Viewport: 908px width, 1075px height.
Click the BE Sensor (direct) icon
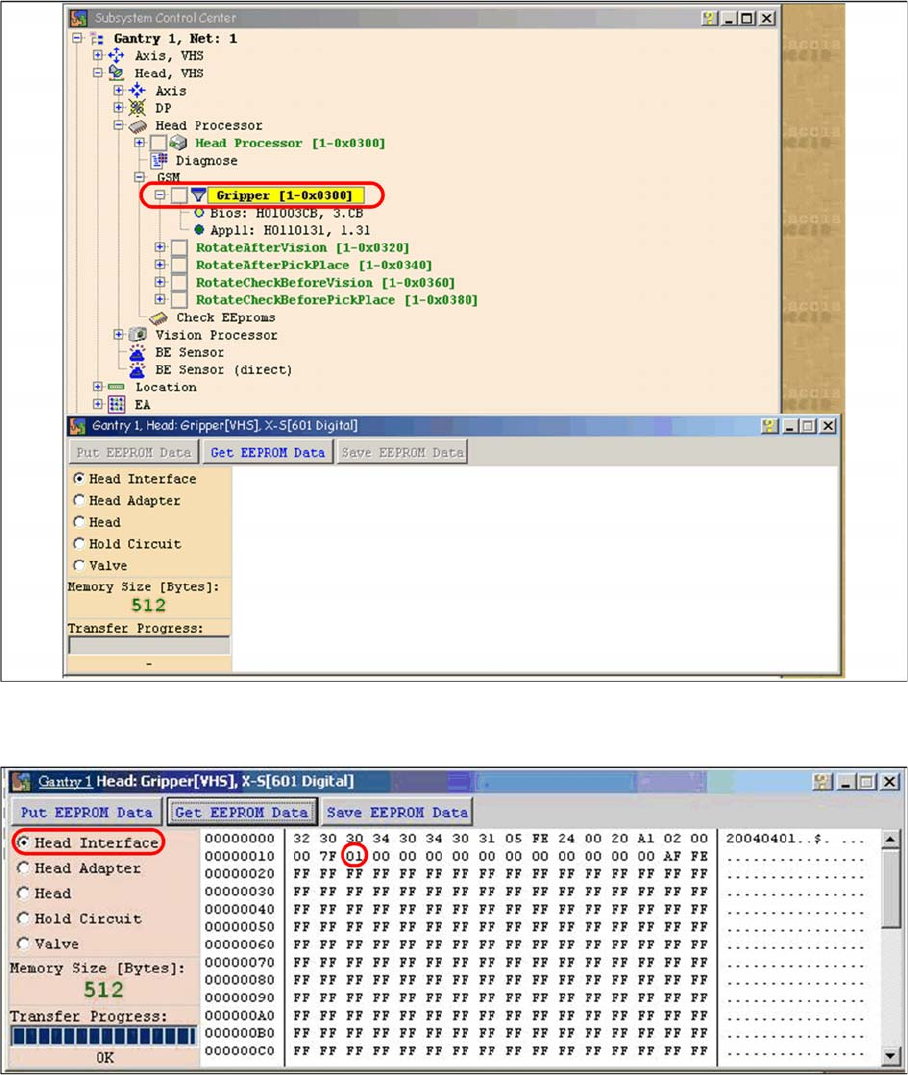pyautogui.click(x=138, y=369)
